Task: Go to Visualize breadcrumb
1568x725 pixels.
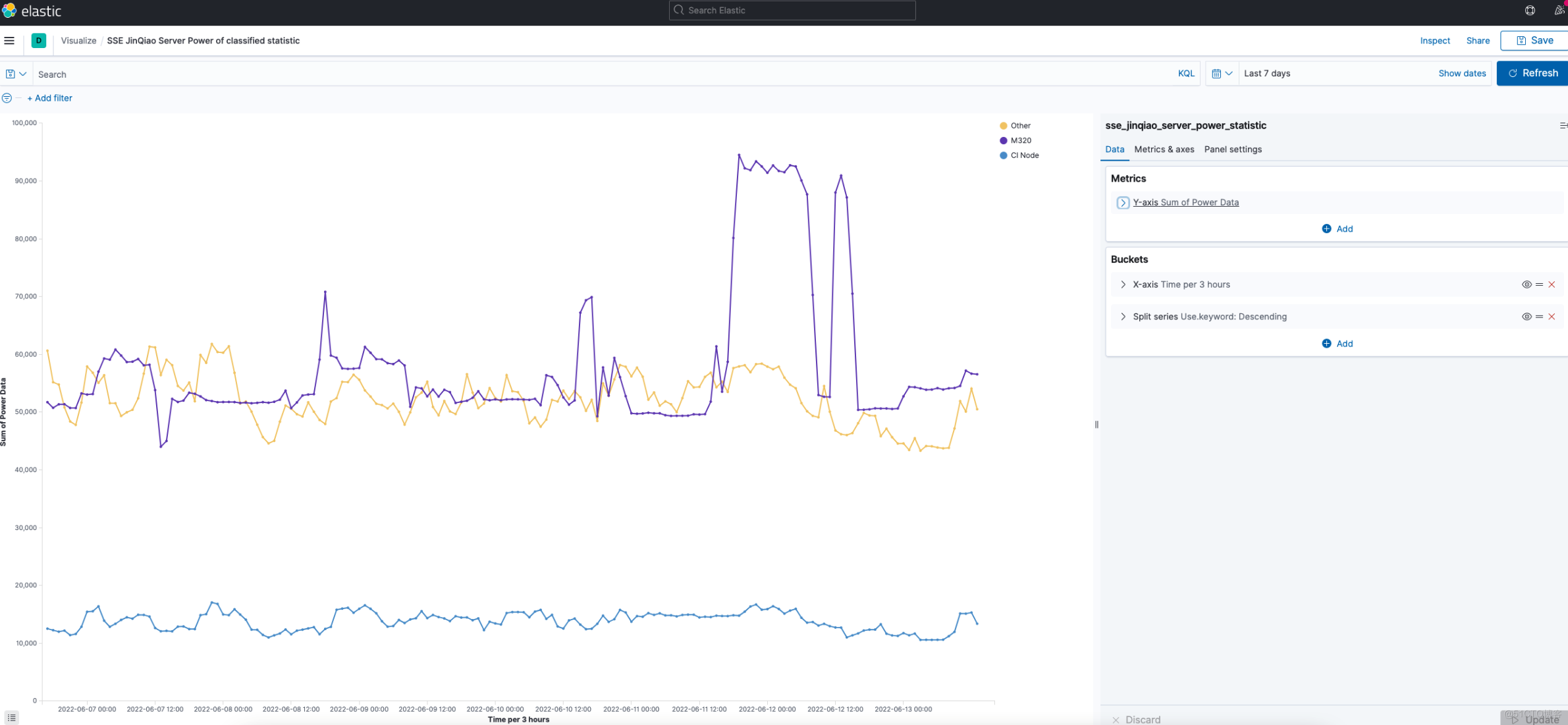Action: pos(78,41)
